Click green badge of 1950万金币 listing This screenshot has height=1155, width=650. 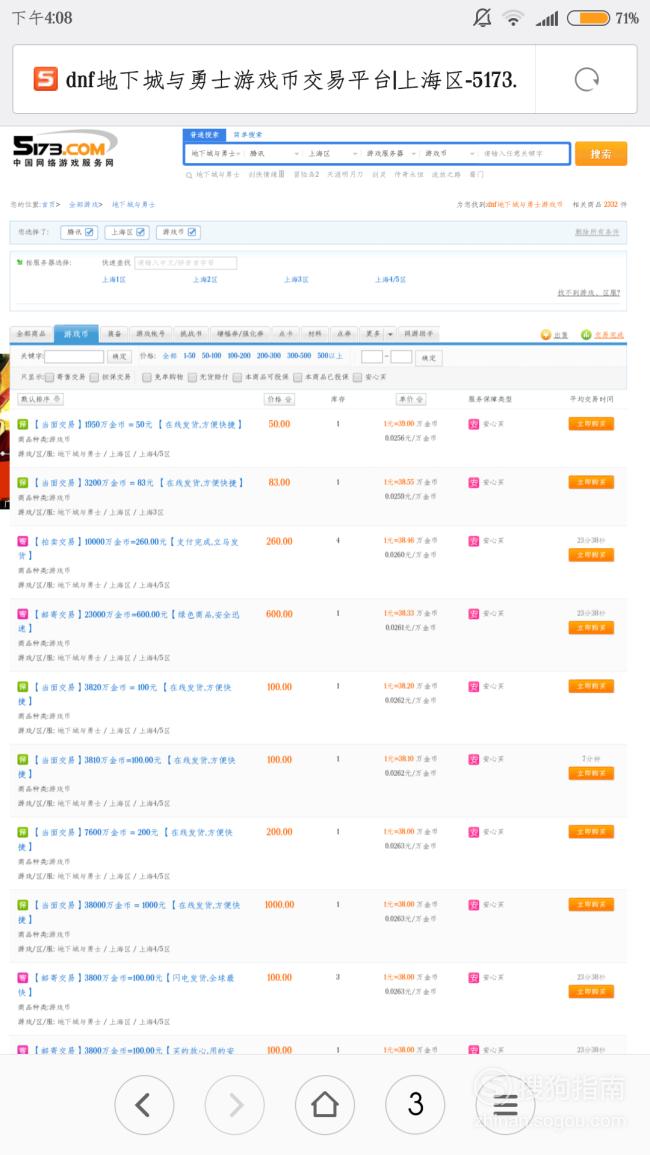point(23,424)
